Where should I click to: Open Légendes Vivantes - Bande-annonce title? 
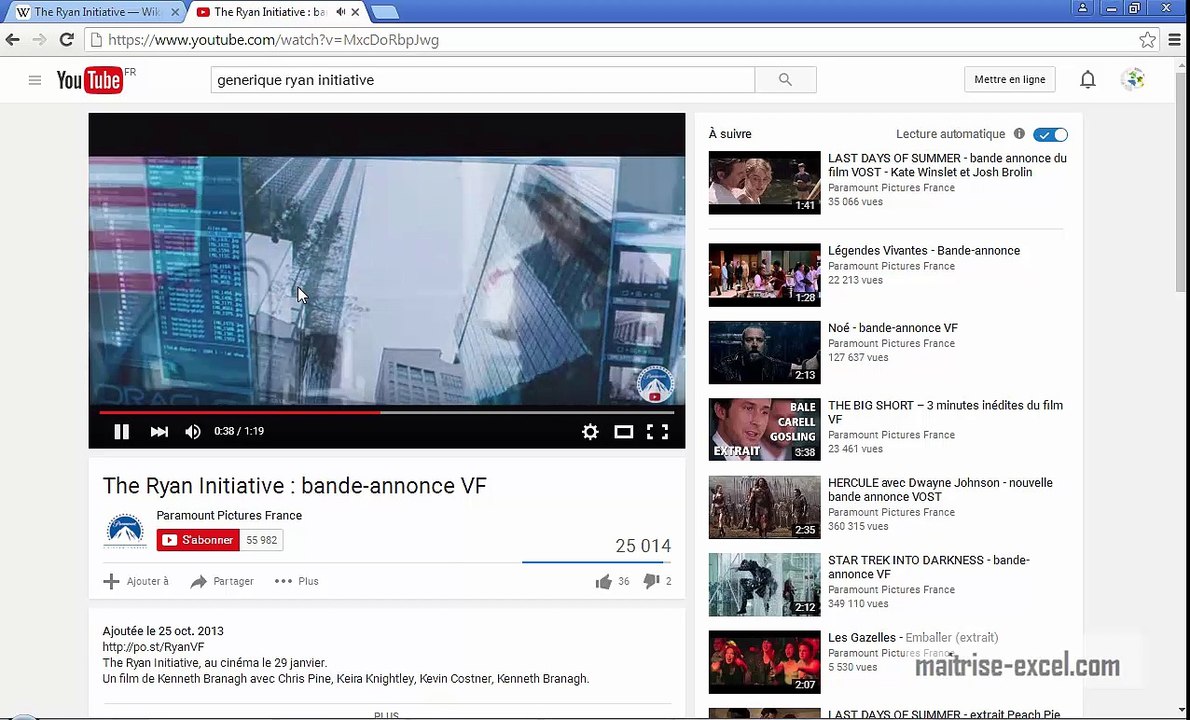coord(924,250)
